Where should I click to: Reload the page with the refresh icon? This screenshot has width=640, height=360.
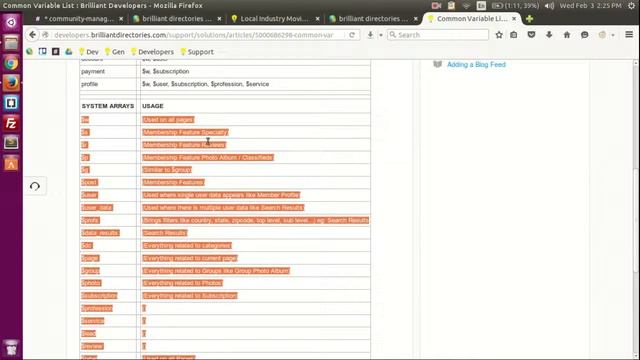(x=352, y=35)
